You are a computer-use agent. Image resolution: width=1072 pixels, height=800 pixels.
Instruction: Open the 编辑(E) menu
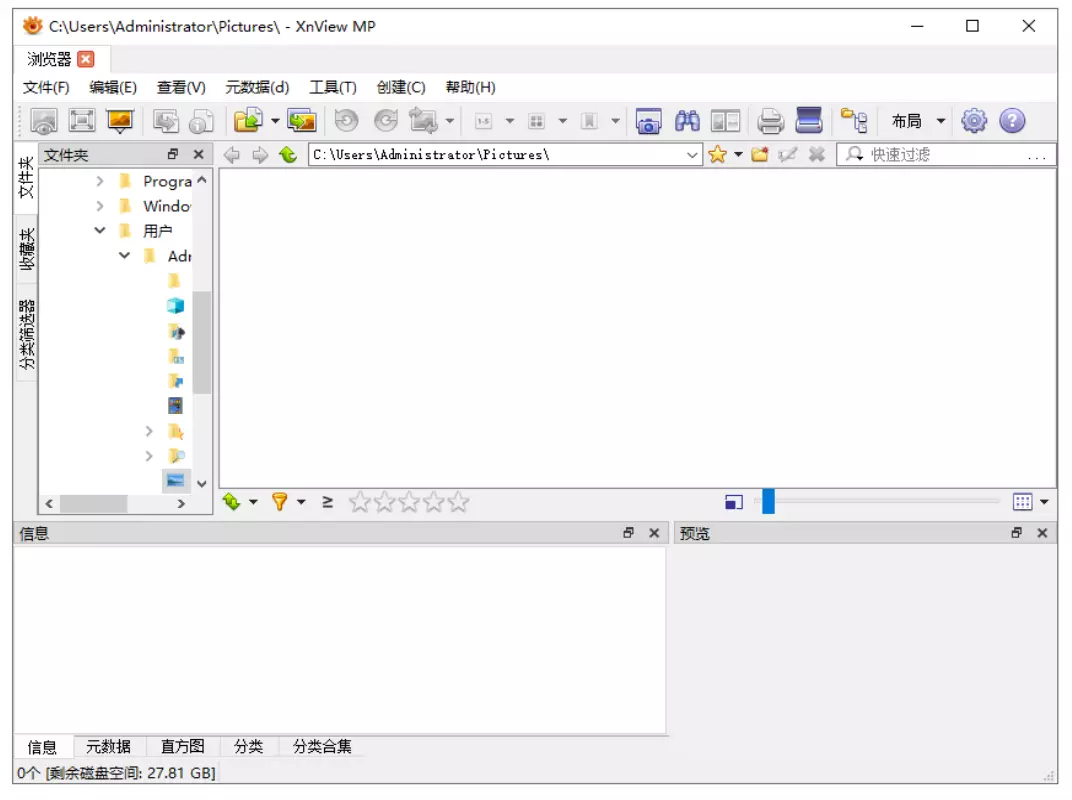tap(113, 88)
